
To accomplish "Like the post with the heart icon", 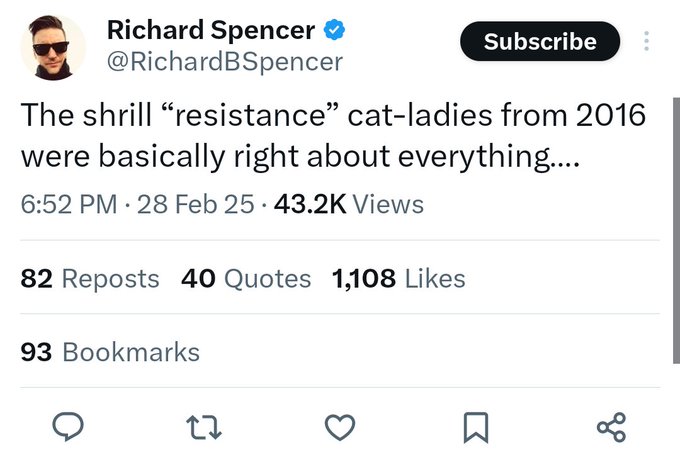I will coord(340,428).
